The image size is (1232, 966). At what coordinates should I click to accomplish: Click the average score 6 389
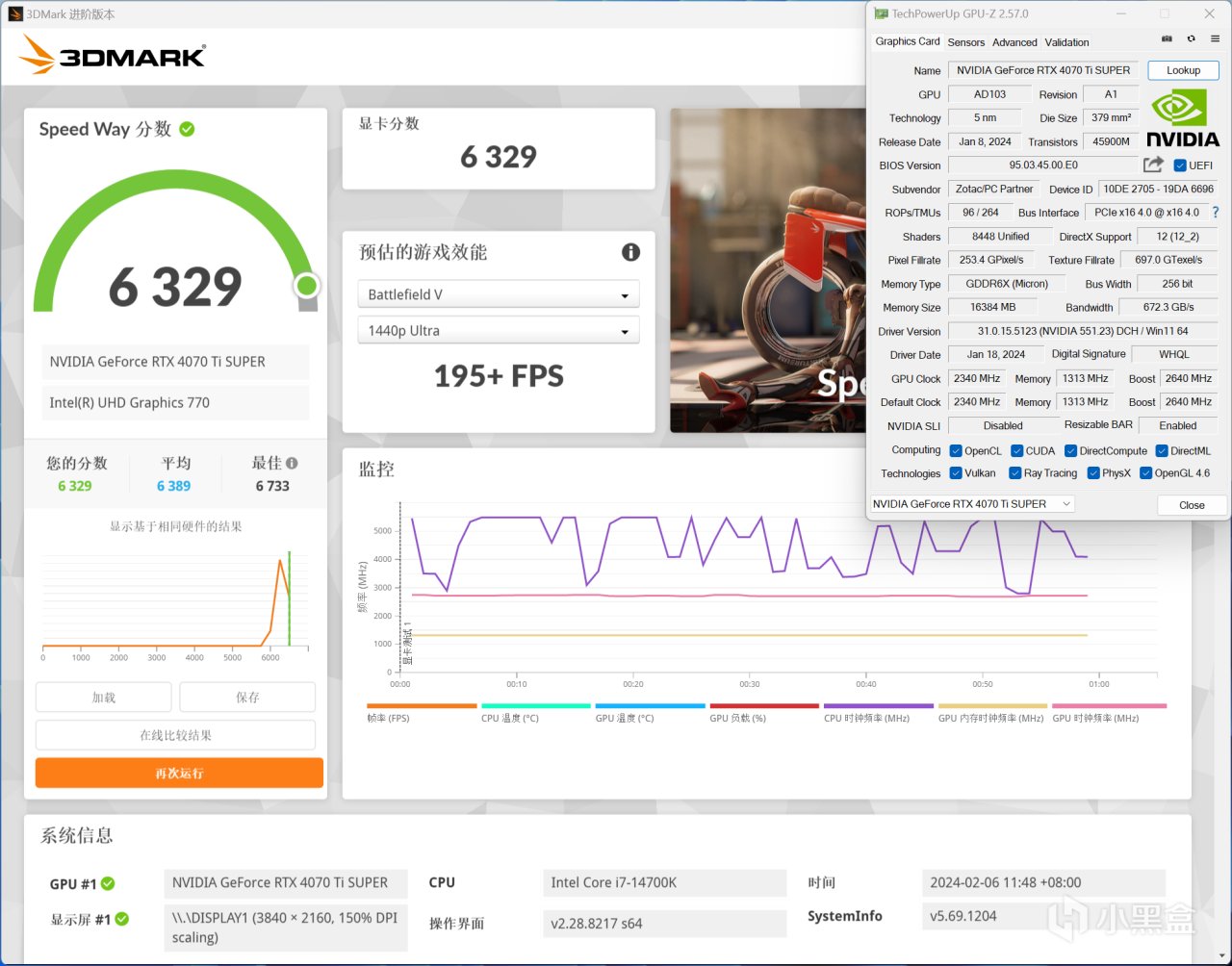[174, 486]
